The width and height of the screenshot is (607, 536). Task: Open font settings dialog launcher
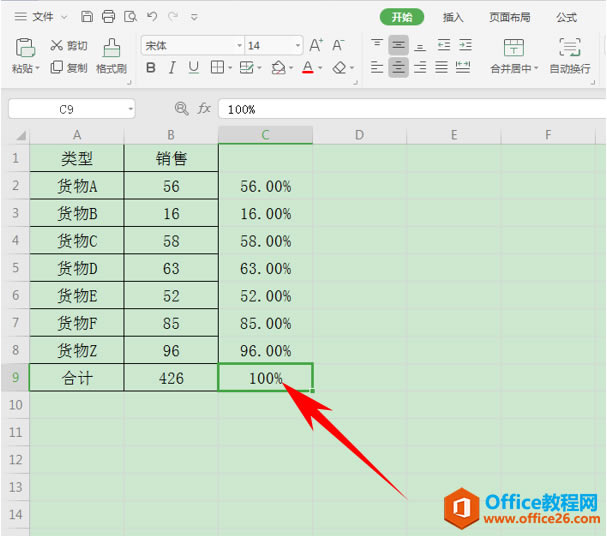(355, 82)
